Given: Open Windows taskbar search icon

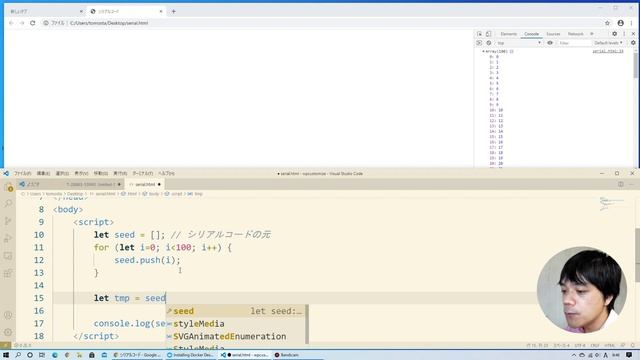Looking at the screenshot, I should pyautogui.click(x=18, y=355).
